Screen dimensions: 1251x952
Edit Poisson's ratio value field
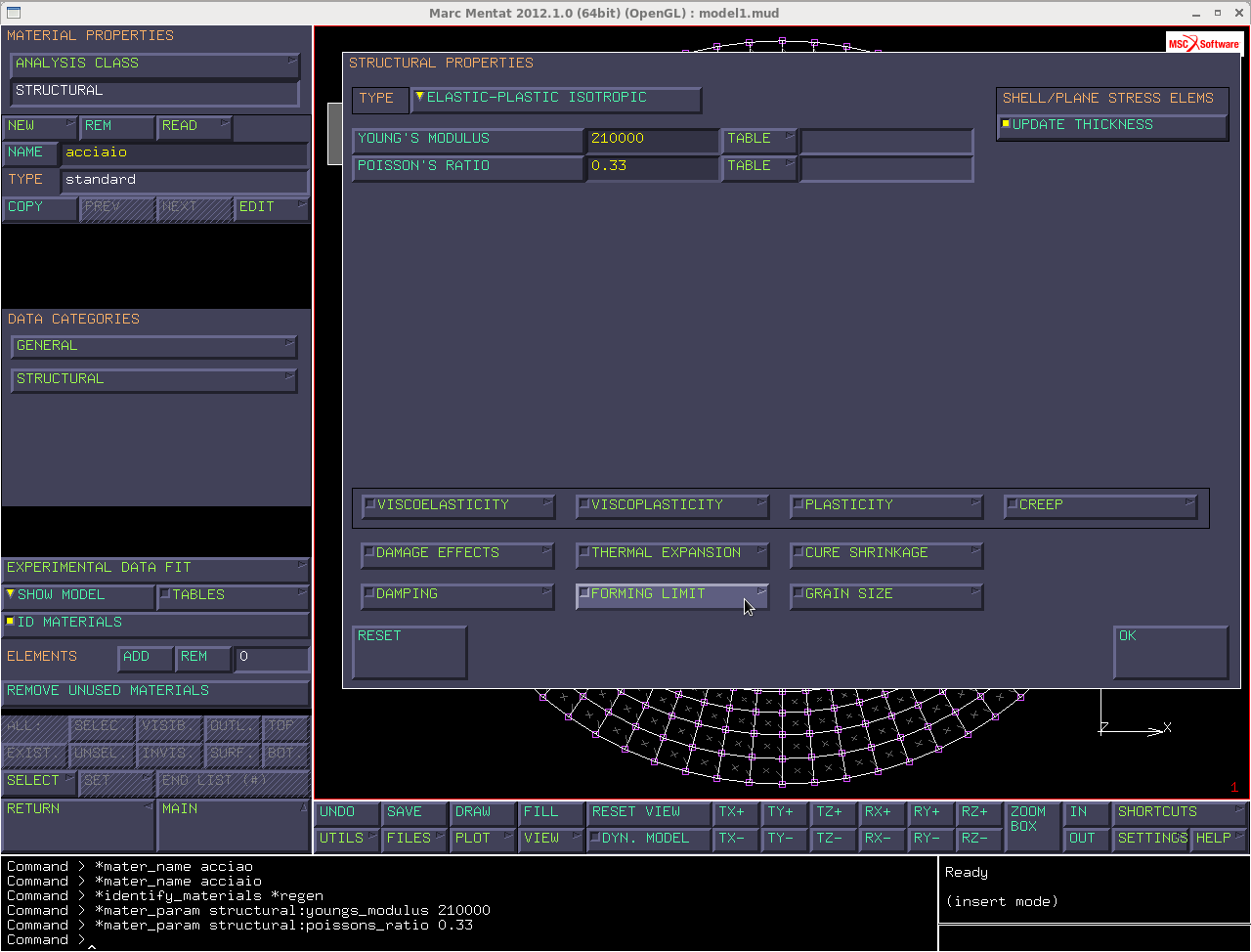tap(653, 168)
